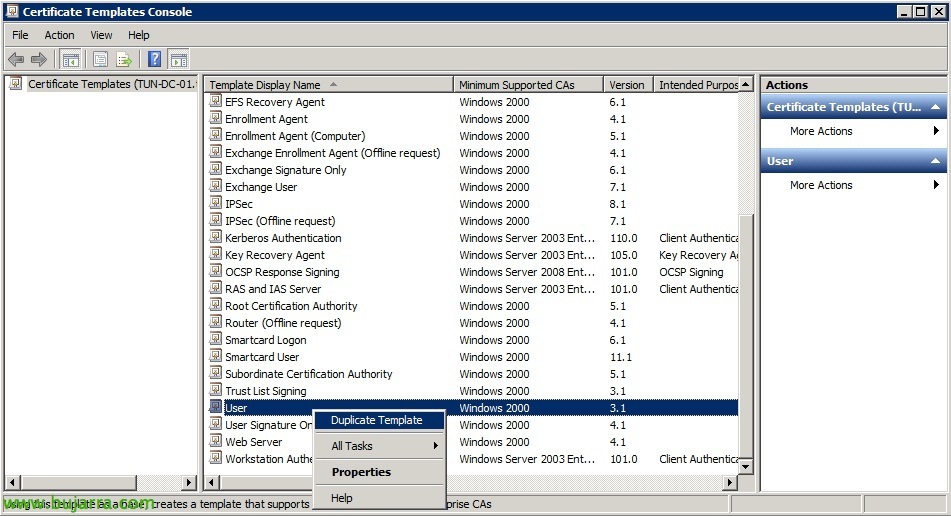Click the Smartcard User template icon

tap(215, 355)
